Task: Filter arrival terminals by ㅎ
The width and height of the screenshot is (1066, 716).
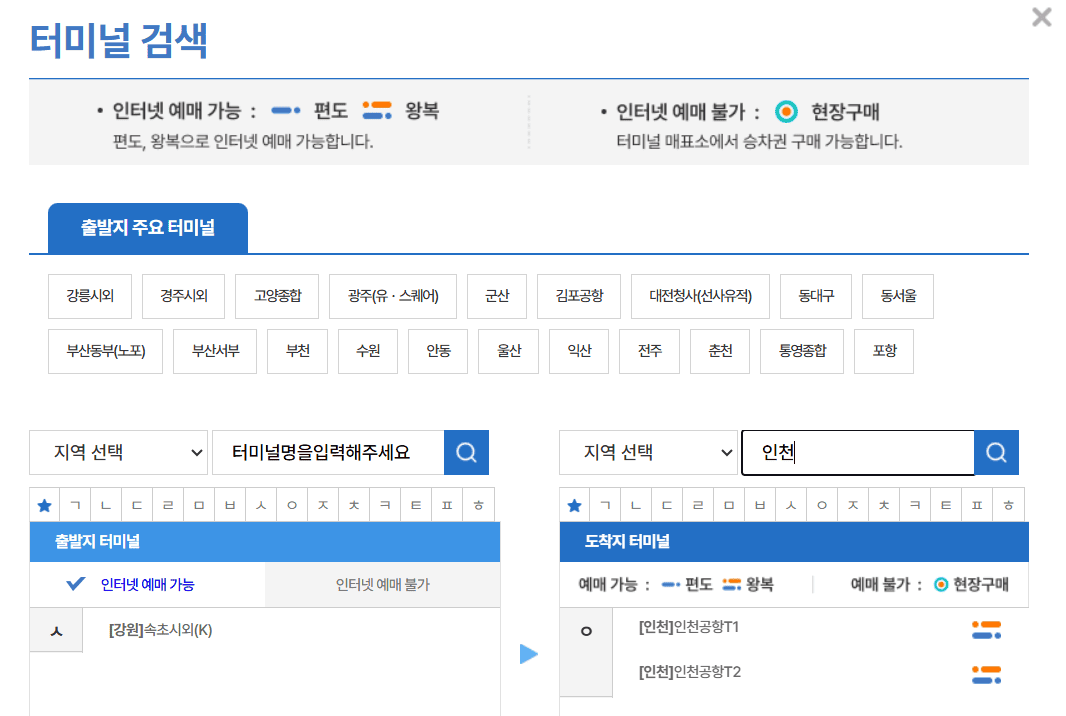Action: 1008,505
